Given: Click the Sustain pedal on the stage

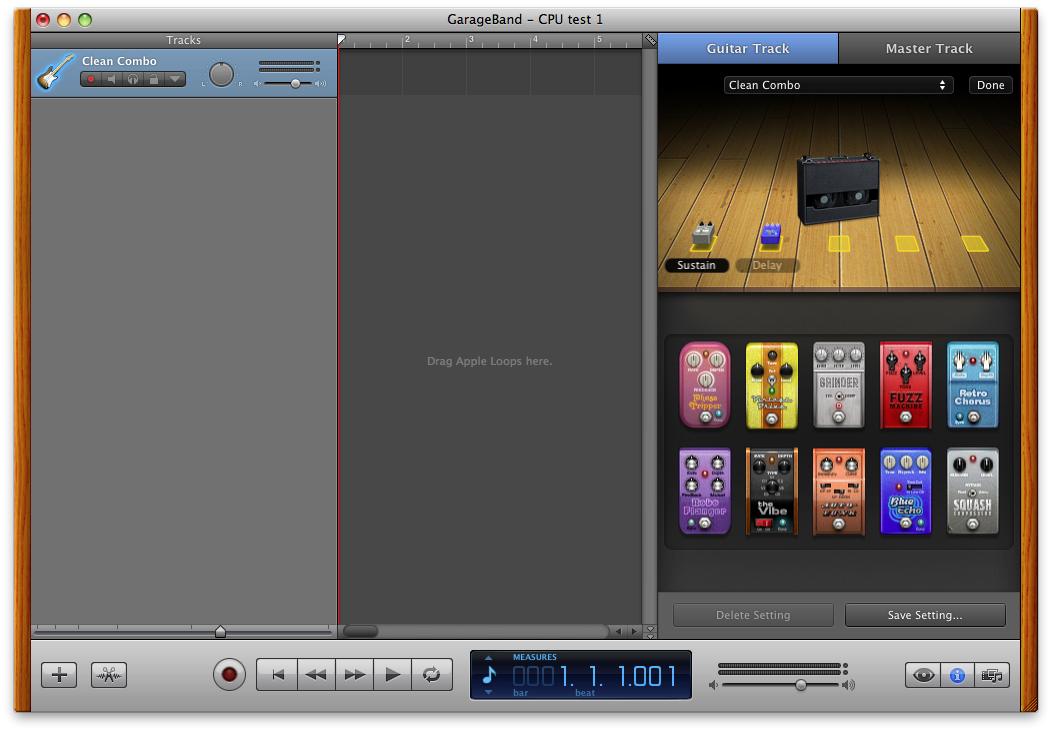Looking at the screenshot, I should click(703, 235).
